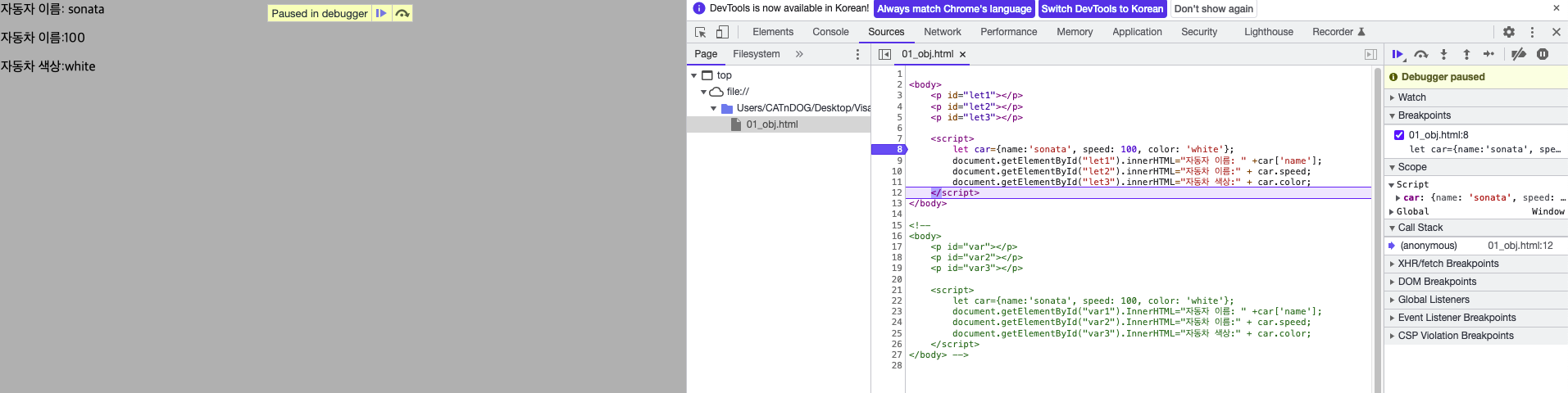1568x393 pixels.
Task: Toggle device toolbar icon
Action: point(722,32)
